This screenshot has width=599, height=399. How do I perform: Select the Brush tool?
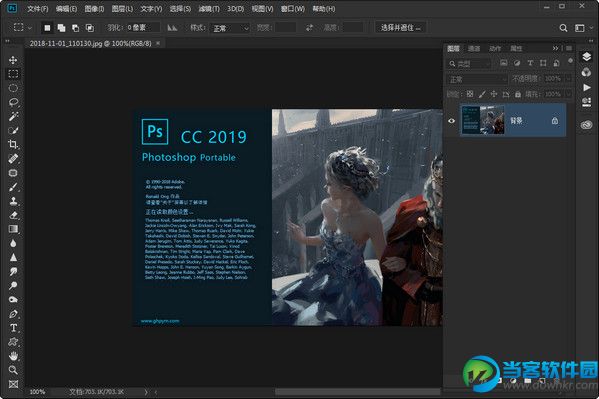click(x=13, y=187)
